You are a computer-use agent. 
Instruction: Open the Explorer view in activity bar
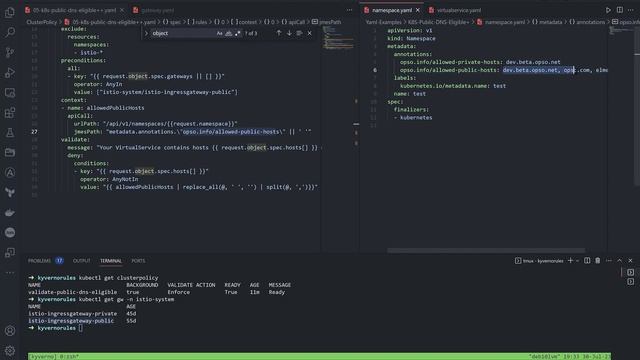(x=10, y=12)
